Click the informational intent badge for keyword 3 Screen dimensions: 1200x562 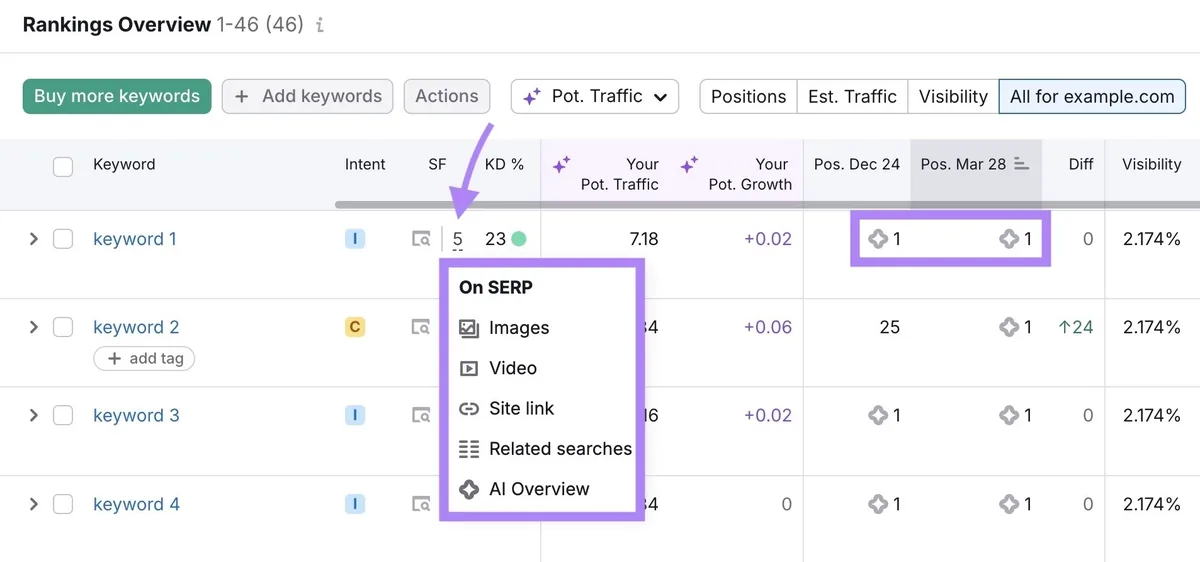point(354,415)
